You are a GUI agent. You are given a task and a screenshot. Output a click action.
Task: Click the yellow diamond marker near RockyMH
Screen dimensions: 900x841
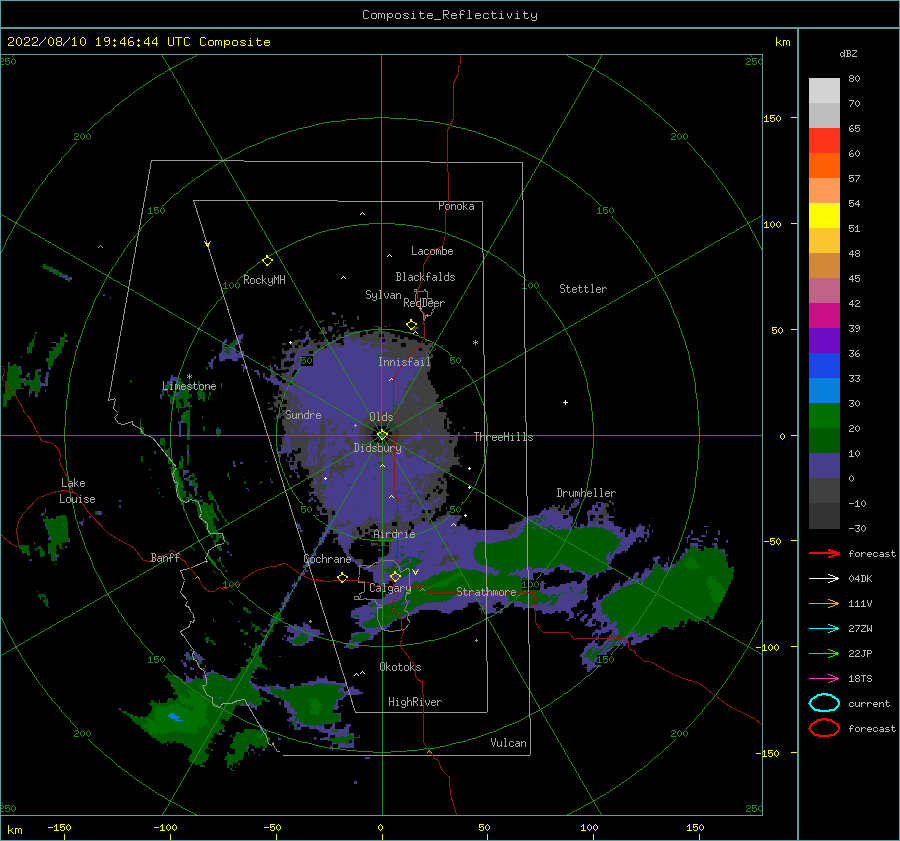coord(267,261)
